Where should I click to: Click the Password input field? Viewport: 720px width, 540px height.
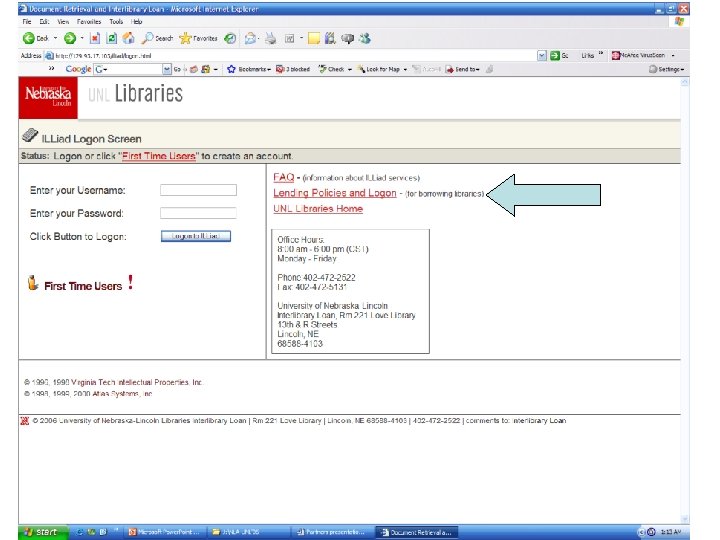pos(198,213)
